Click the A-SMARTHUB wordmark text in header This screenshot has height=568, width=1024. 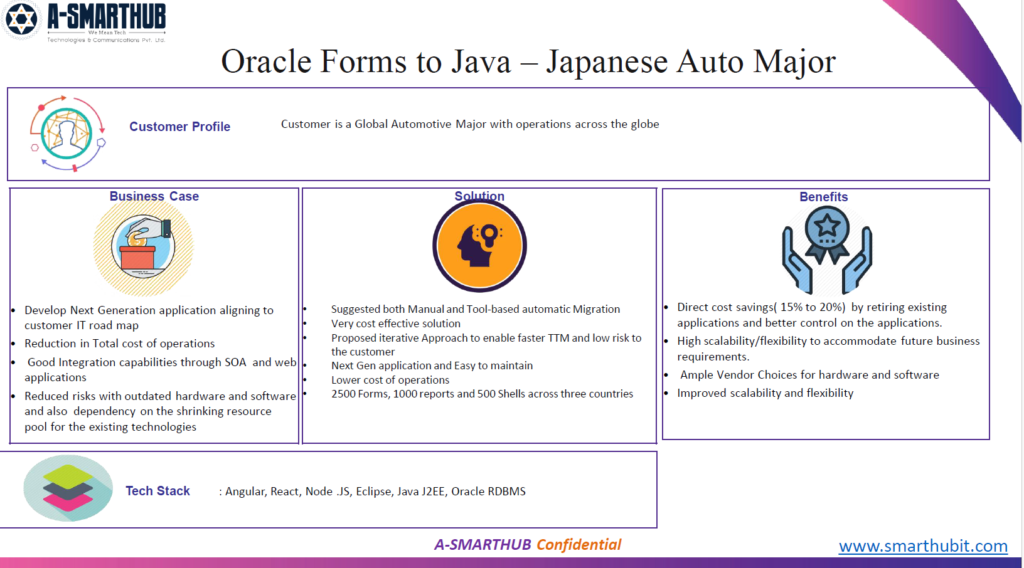click(106, 16)
